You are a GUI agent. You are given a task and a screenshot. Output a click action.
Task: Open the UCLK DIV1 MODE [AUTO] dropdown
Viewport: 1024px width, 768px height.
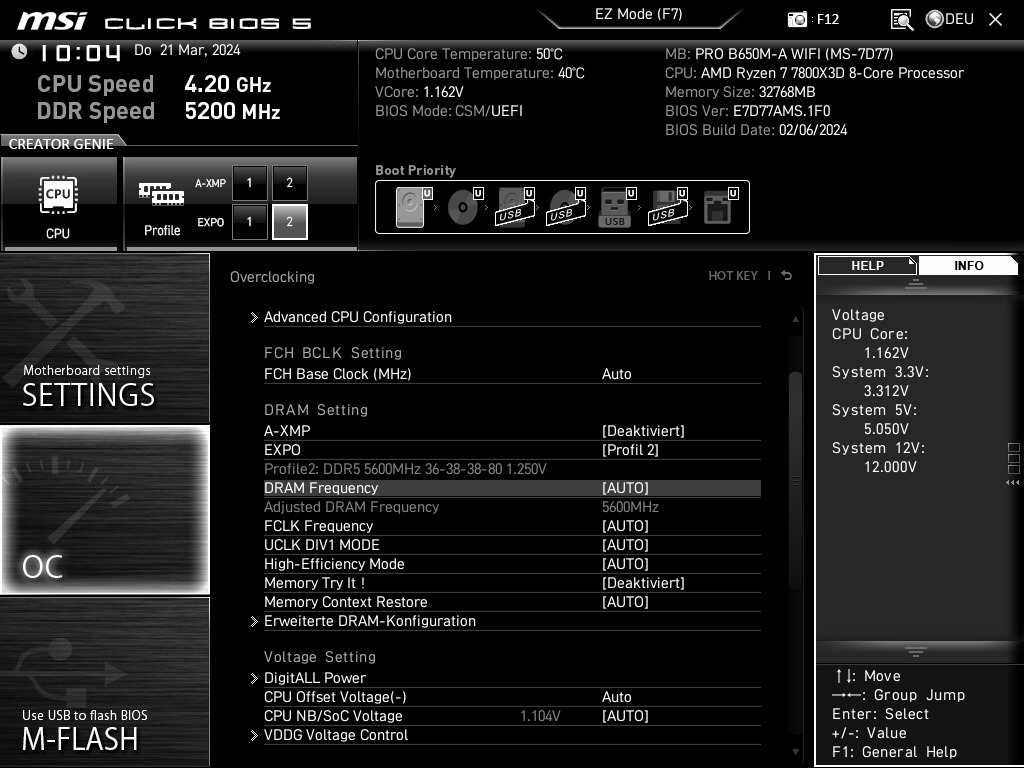coord(625,545)
